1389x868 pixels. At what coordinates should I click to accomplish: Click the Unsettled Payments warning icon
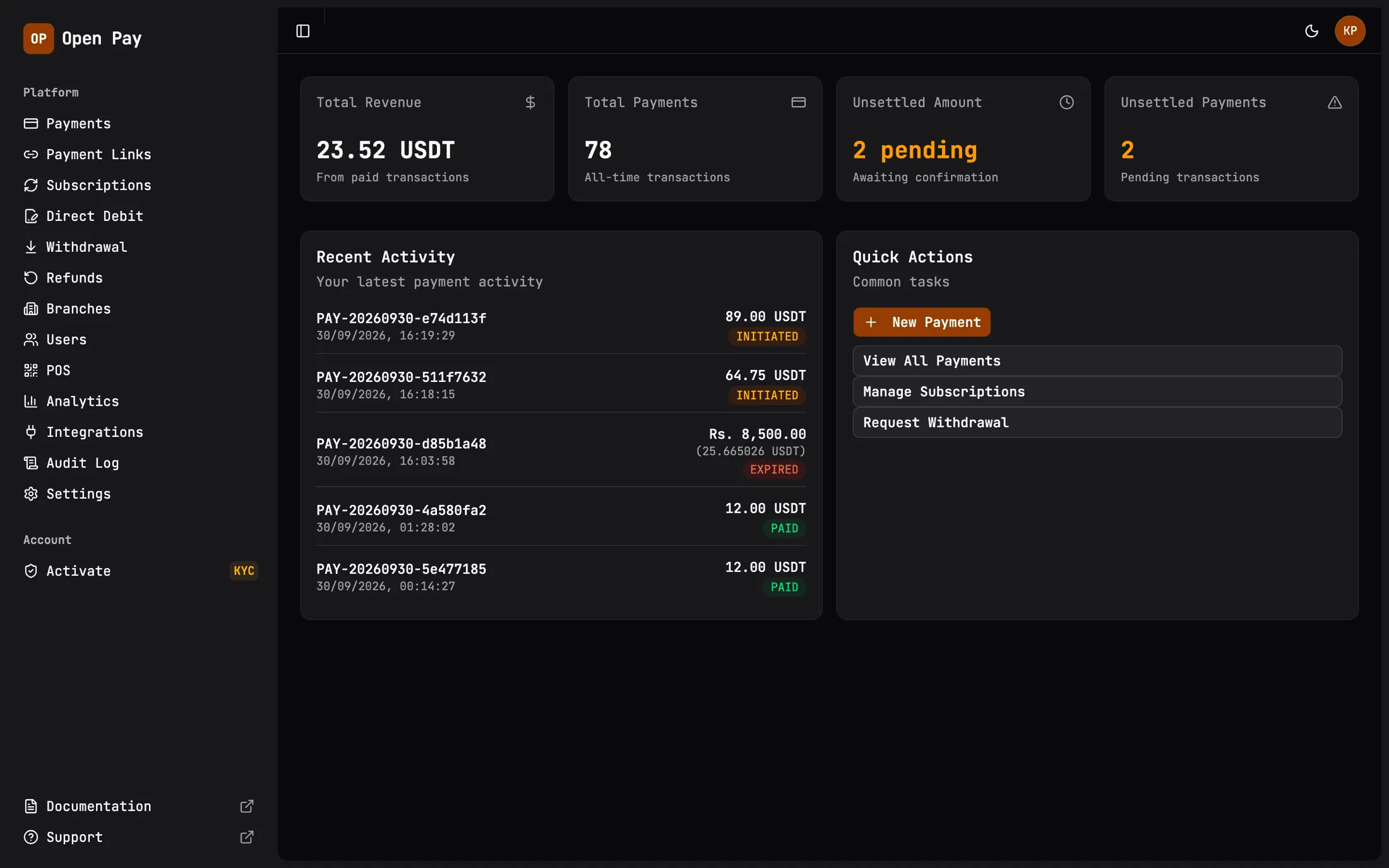click(1335, 102)
